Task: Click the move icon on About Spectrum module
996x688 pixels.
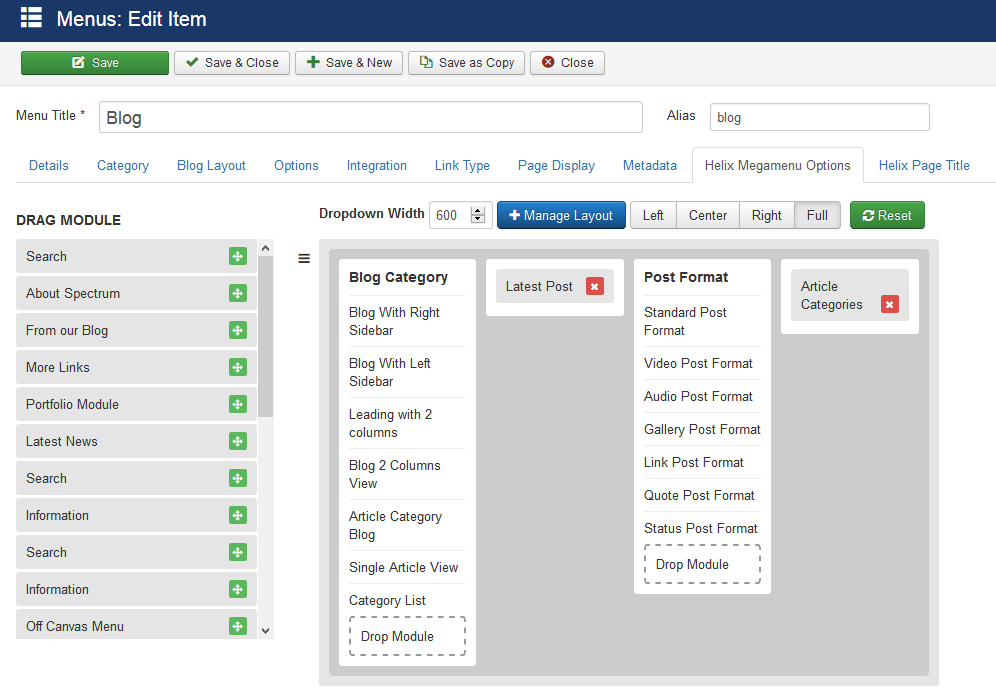Action: coord(238,294)
